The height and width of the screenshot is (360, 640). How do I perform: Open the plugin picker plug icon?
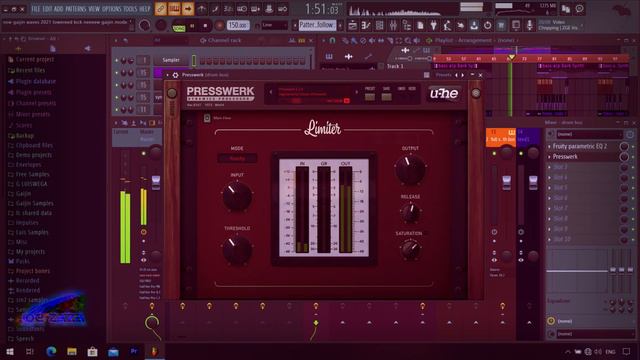tap(433, 26)
